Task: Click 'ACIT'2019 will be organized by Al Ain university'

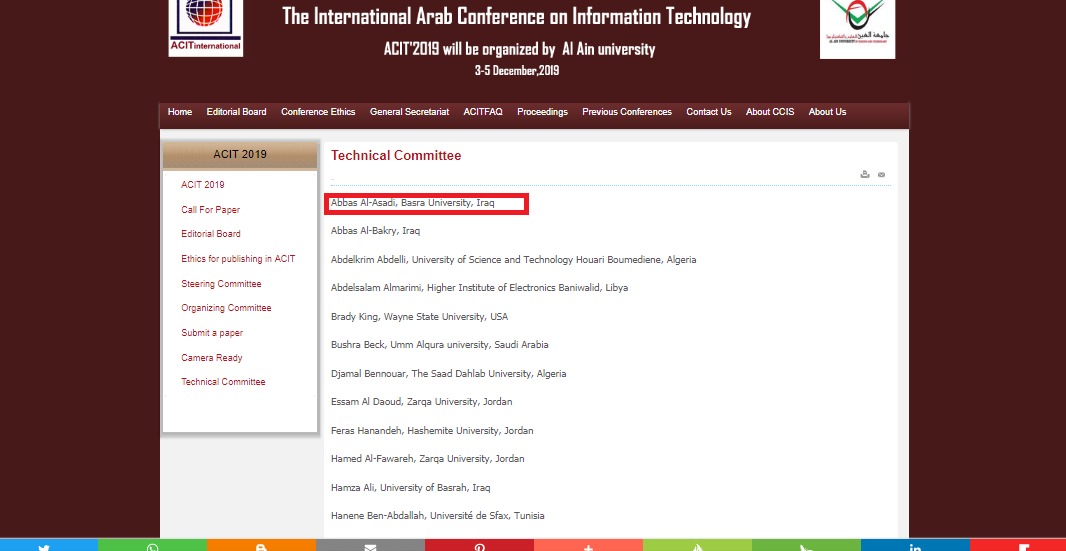Action: pos(519,50)
